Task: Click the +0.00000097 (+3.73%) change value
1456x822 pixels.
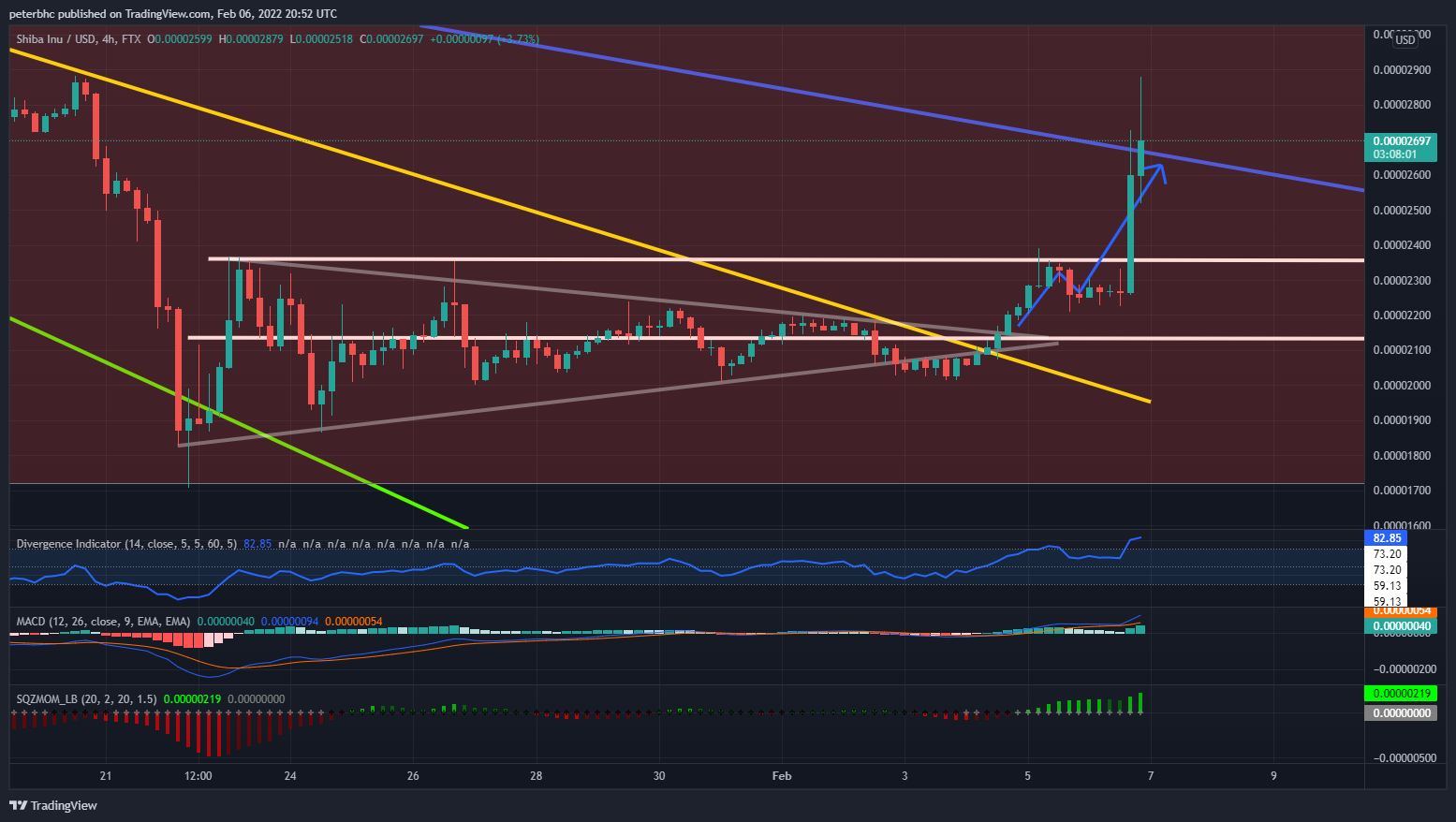Action: pyautogui.click(x=484, y=39)
